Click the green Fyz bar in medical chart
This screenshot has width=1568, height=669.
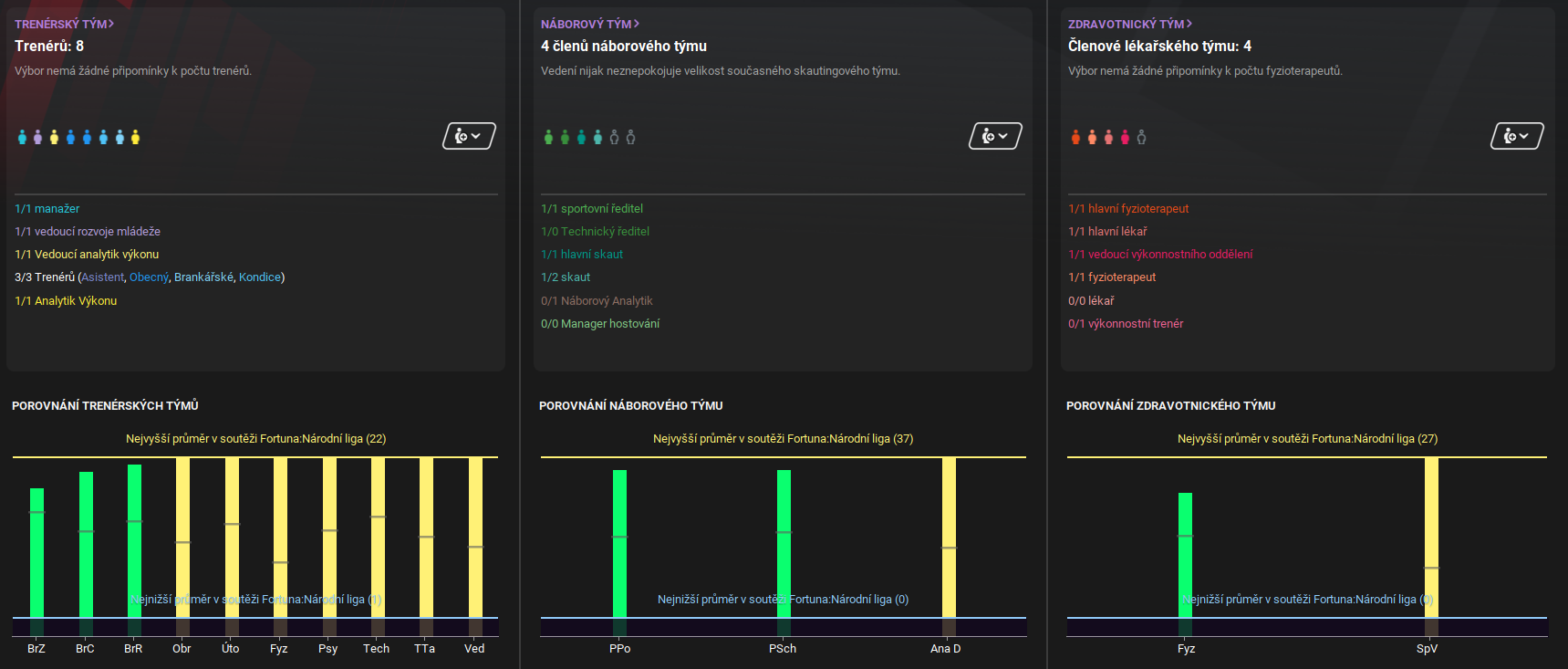click(x=1185, y=556)
